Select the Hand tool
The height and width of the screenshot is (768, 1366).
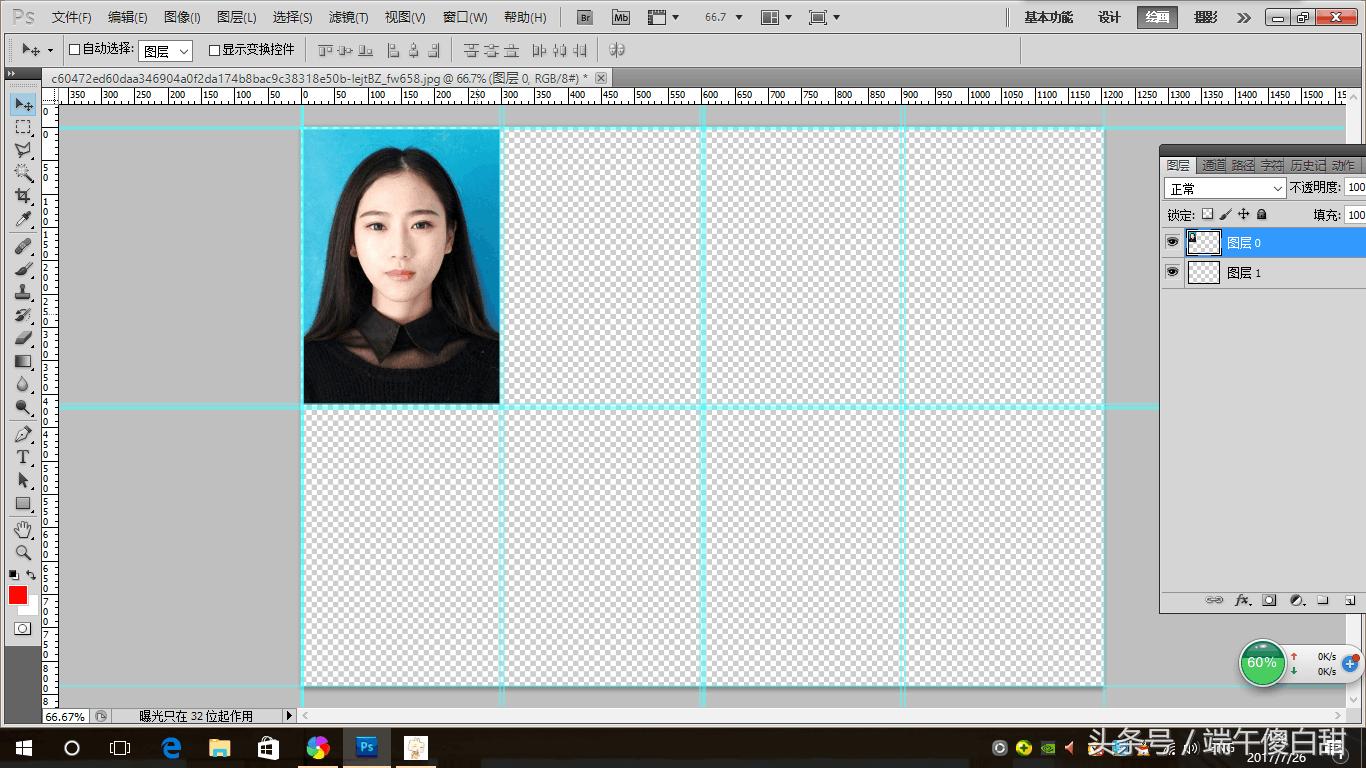pyautogui.click(x=23, y=529)
